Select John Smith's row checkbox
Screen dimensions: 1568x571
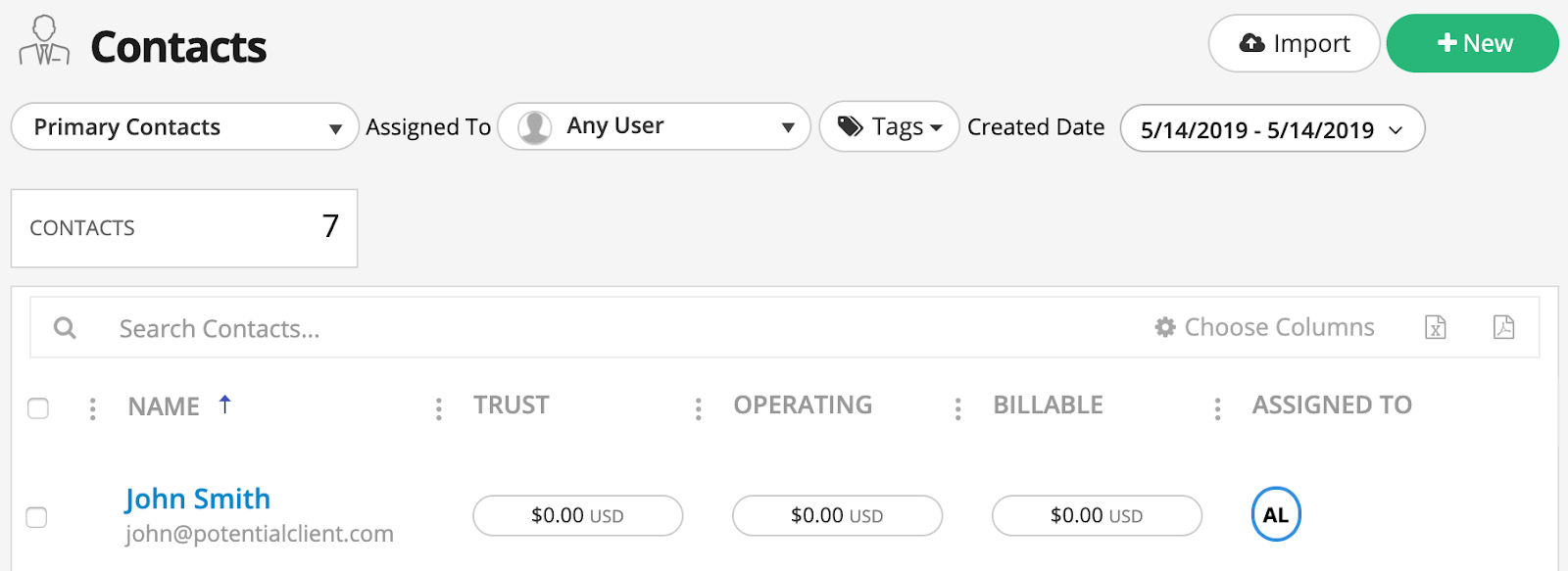tap(36, 519)
